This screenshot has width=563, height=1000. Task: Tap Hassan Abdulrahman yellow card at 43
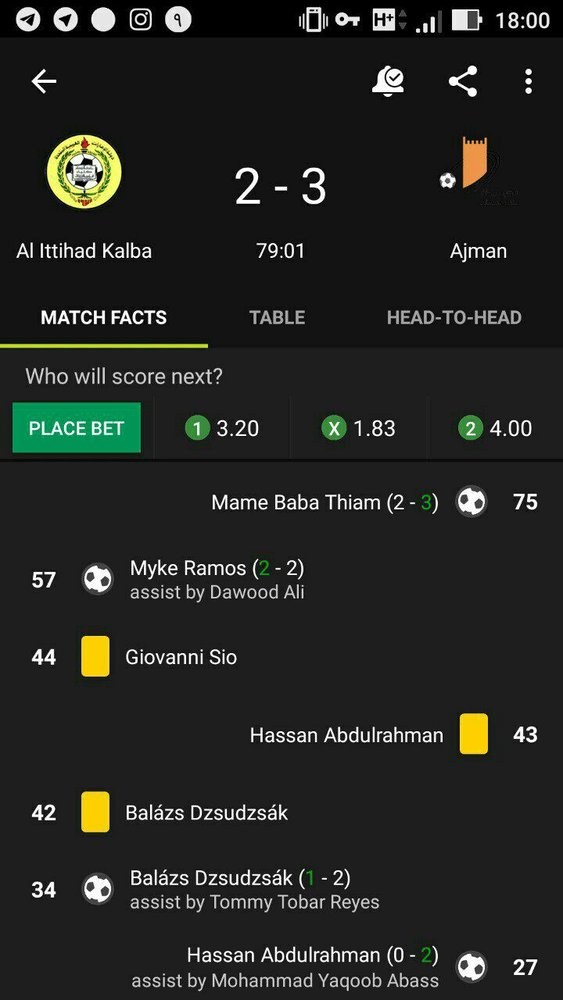click(474, 734)
